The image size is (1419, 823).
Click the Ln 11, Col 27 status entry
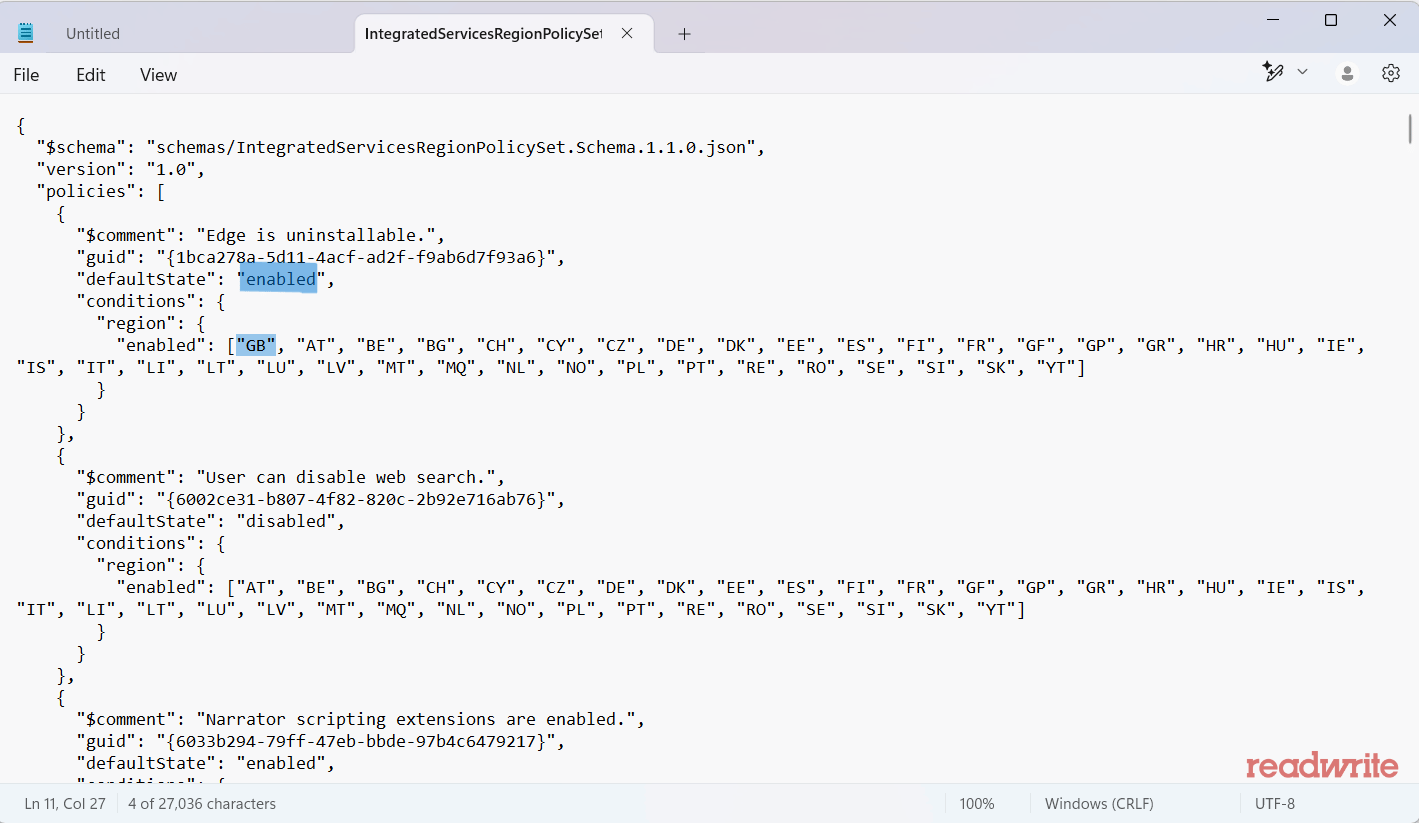coord(65,804)
